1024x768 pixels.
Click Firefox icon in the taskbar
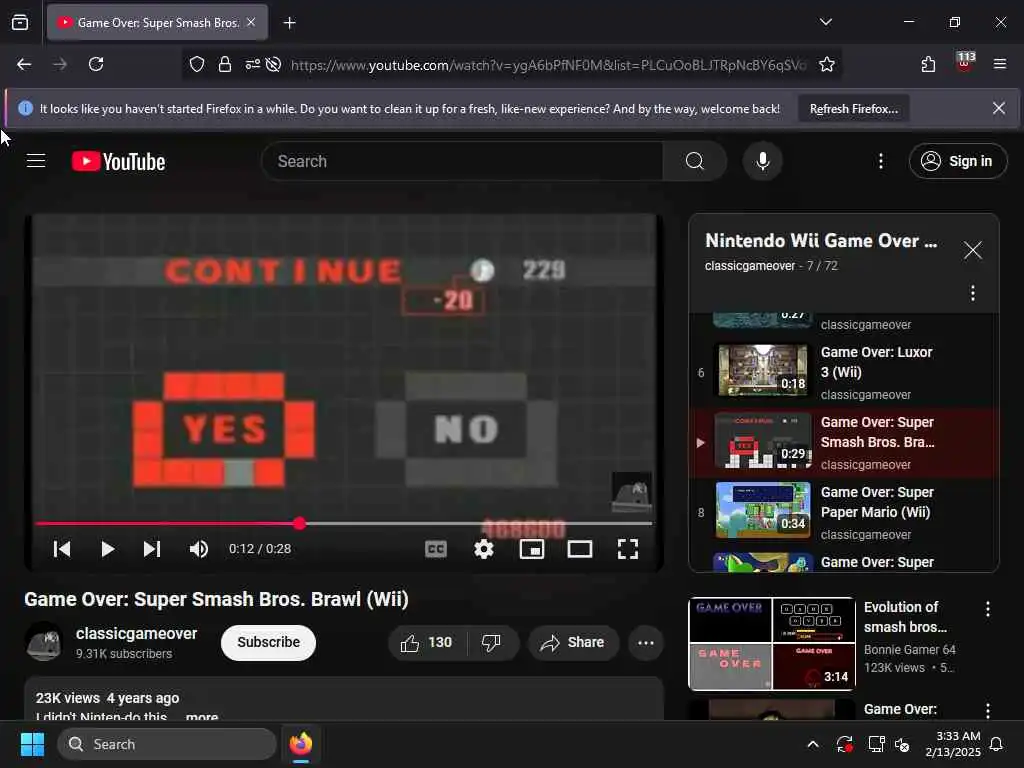click(300, 744)
